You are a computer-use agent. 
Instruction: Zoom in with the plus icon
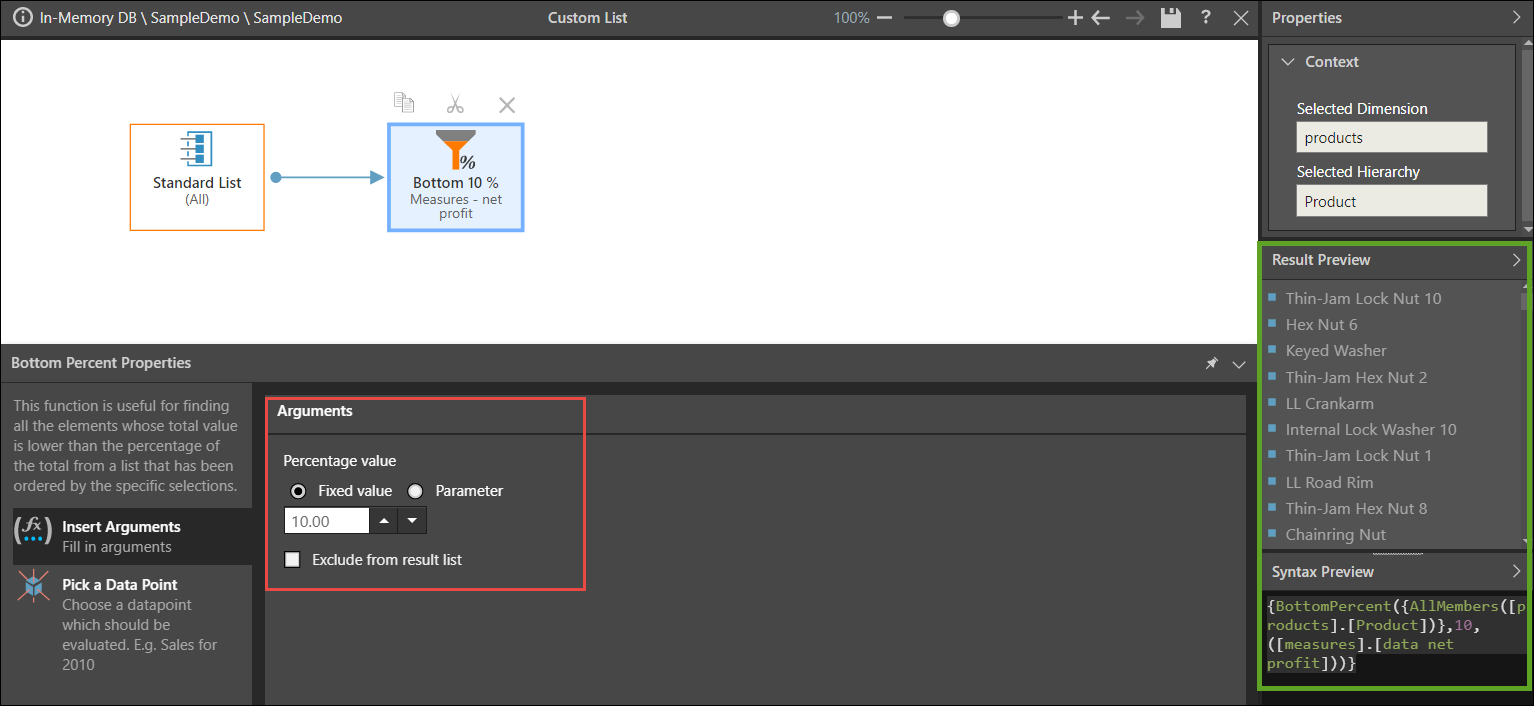coord(1075,18)
